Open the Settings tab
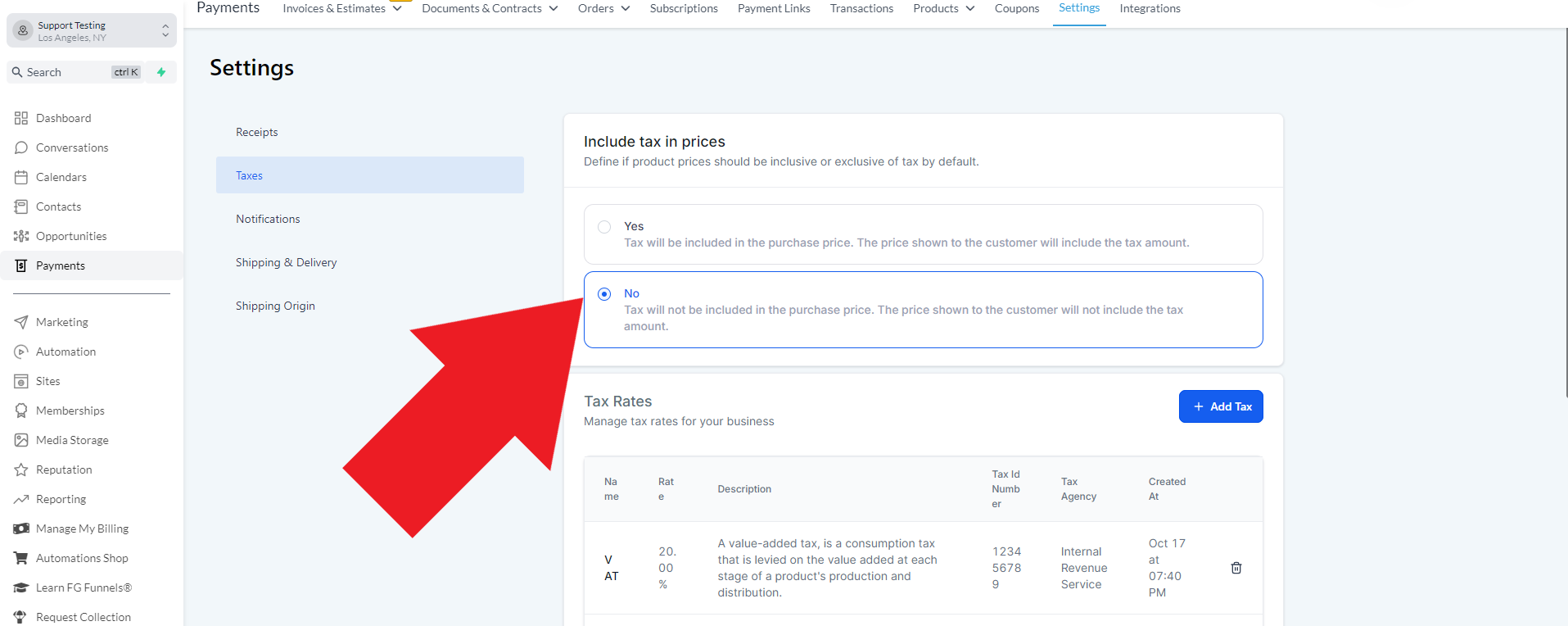This screenshot has width=1568, height=626. coord(1079,8)
